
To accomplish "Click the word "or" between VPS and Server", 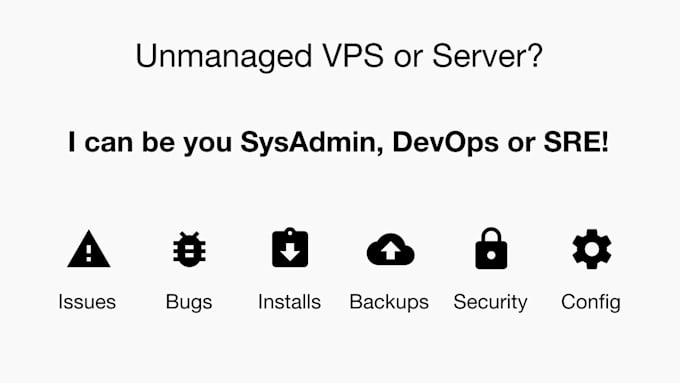I will coord(408,59).
